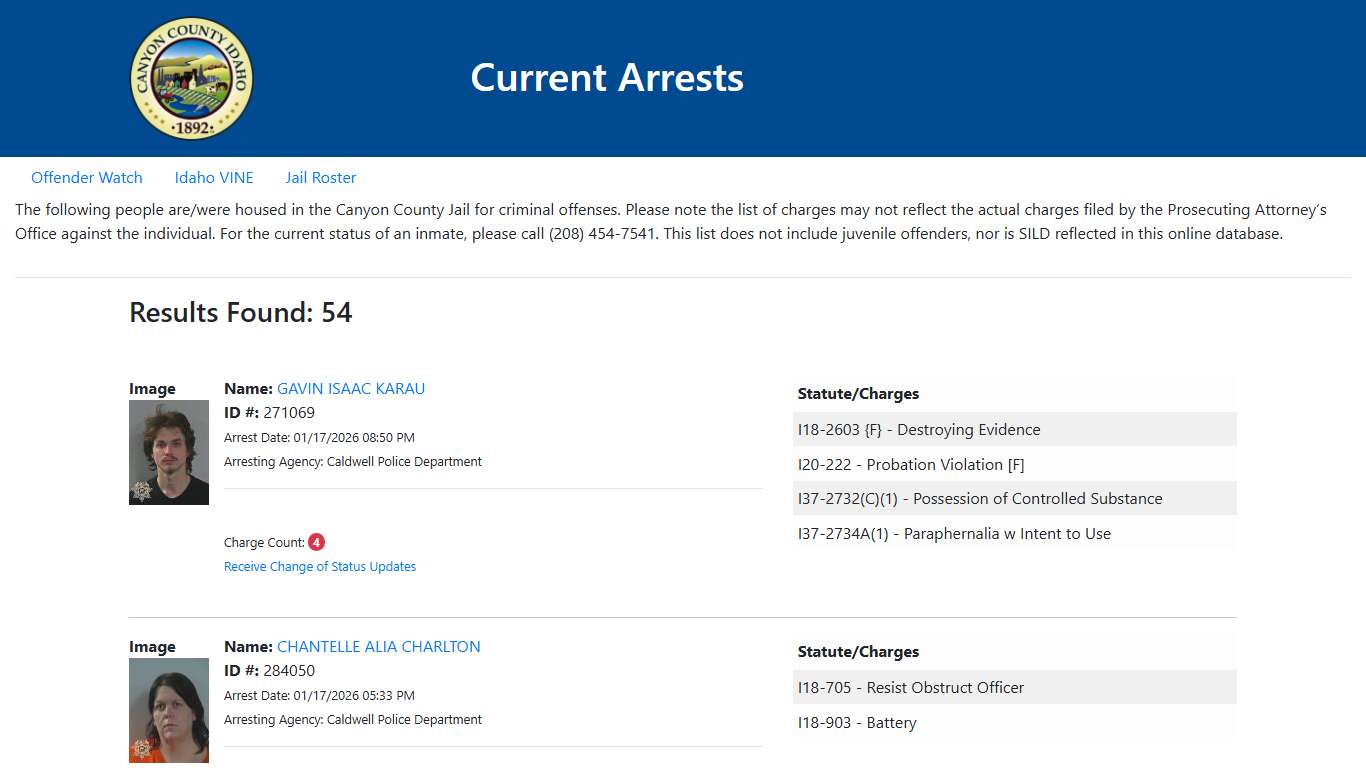Visit the Idaho VINE link
Viewport: 1366px width, 768px height.
pyautogui.click(x=213, y=177)
